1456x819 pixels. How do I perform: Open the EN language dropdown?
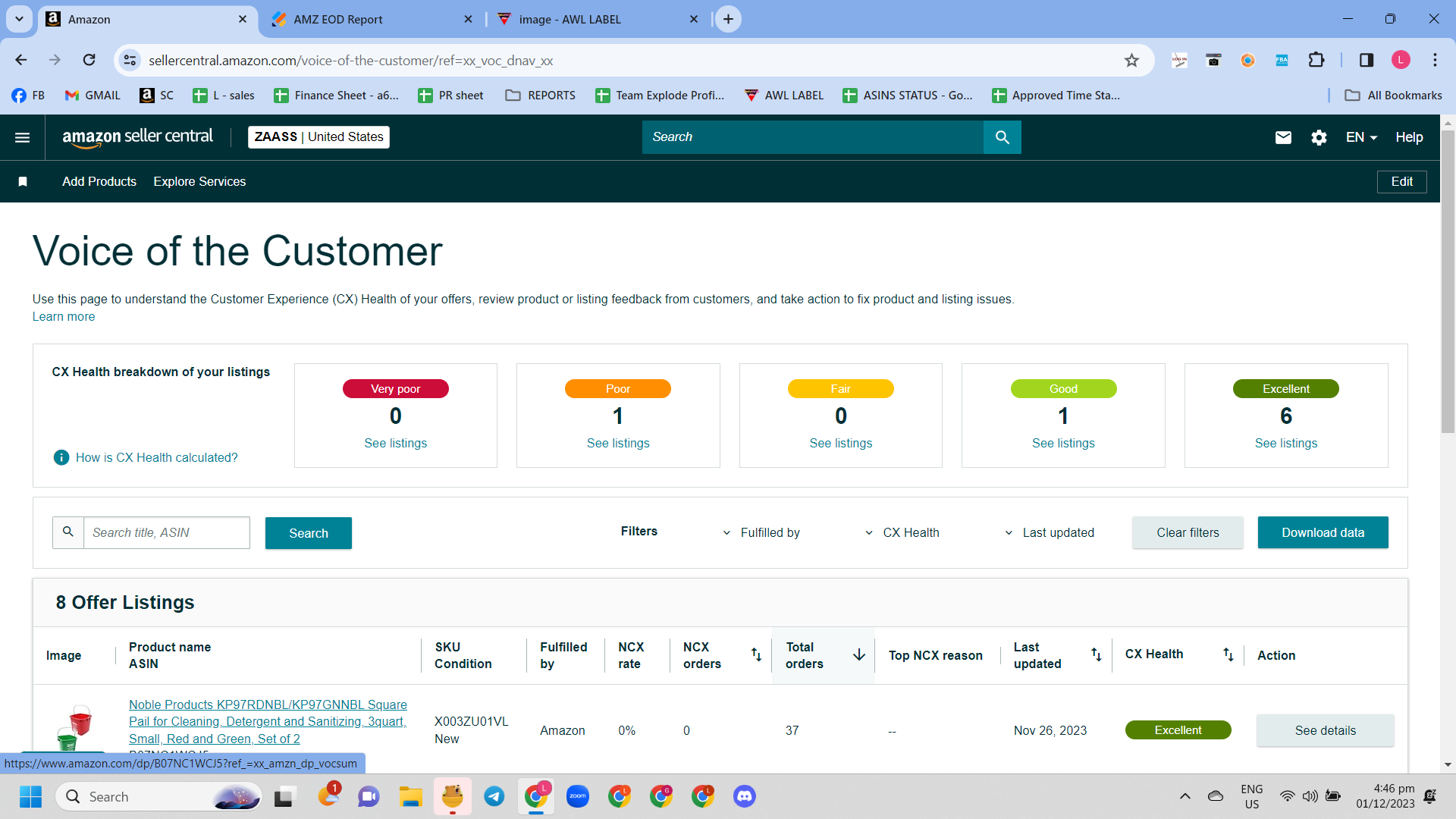(1361, 137)
